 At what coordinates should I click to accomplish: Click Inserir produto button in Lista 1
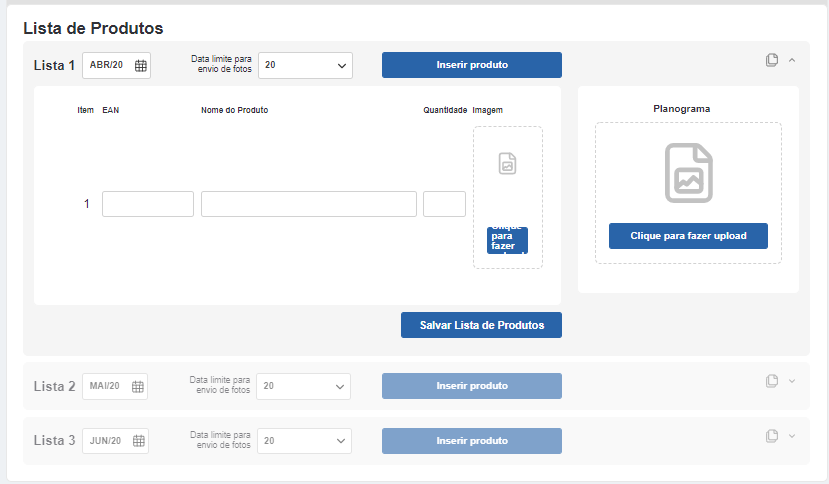point(472,65)
